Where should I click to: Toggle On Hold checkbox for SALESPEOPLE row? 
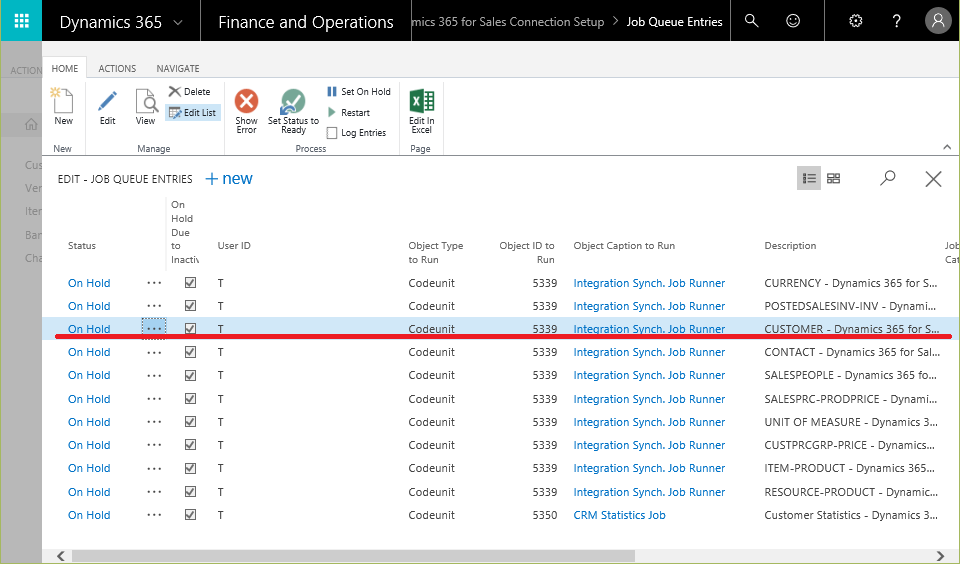tap(190, 375)
